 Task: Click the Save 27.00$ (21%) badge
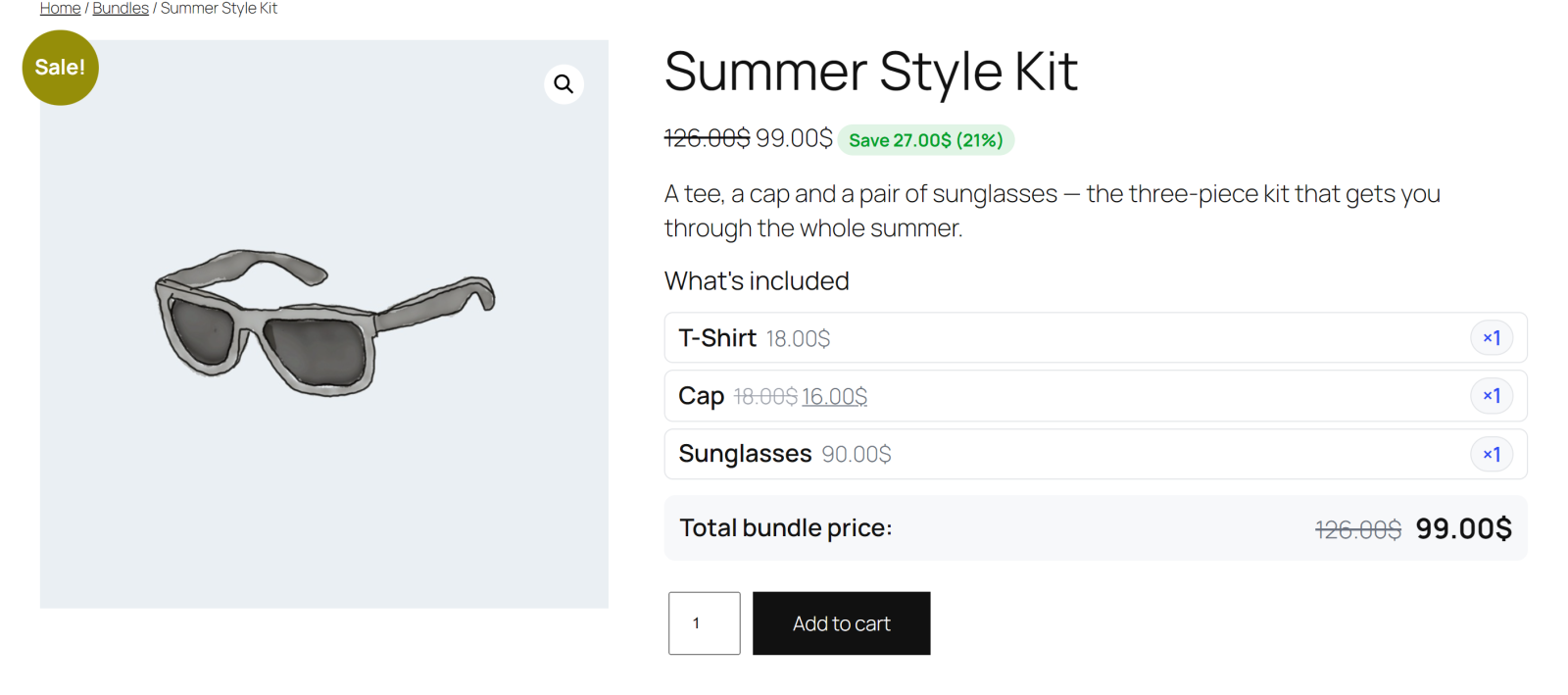click(926, 140)
